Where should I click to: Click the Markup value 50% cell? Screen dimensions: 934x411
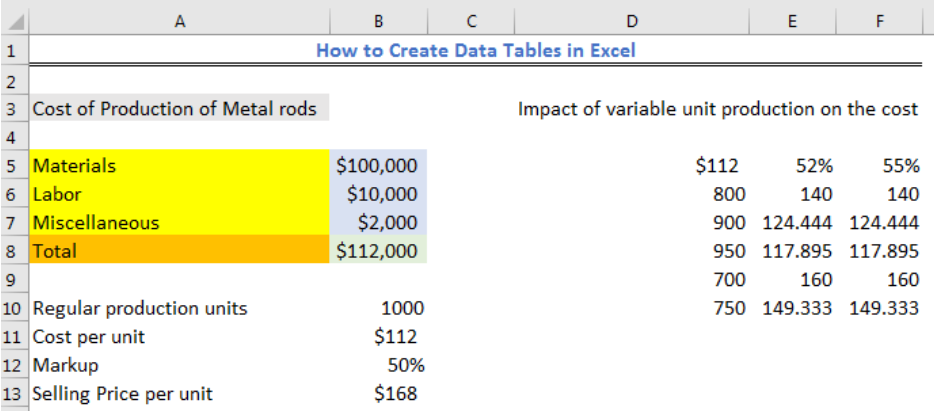point(378,365)
